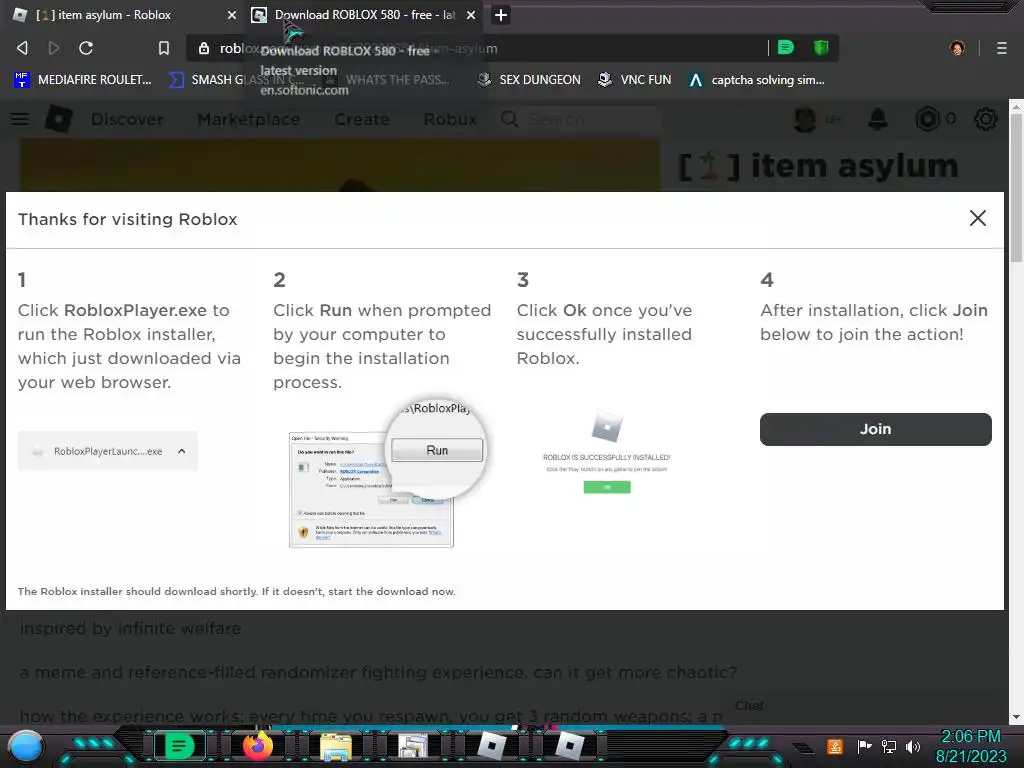Open the Marketplace page
Image resolution: width=1024 pixels, height=768 pixels.
click(249, 120)
